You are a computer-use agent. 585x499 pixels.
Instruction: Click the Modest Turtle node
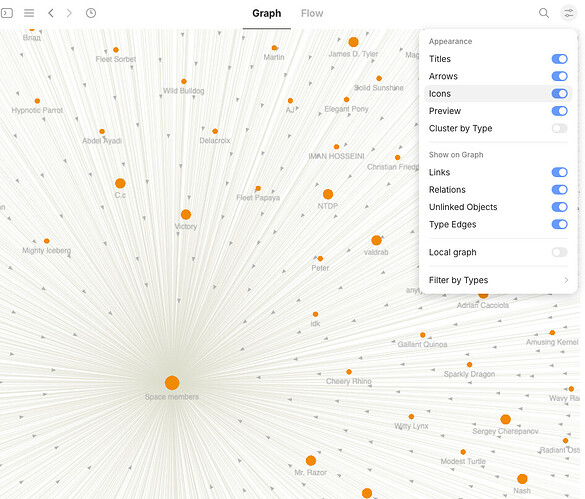point(463,452)
